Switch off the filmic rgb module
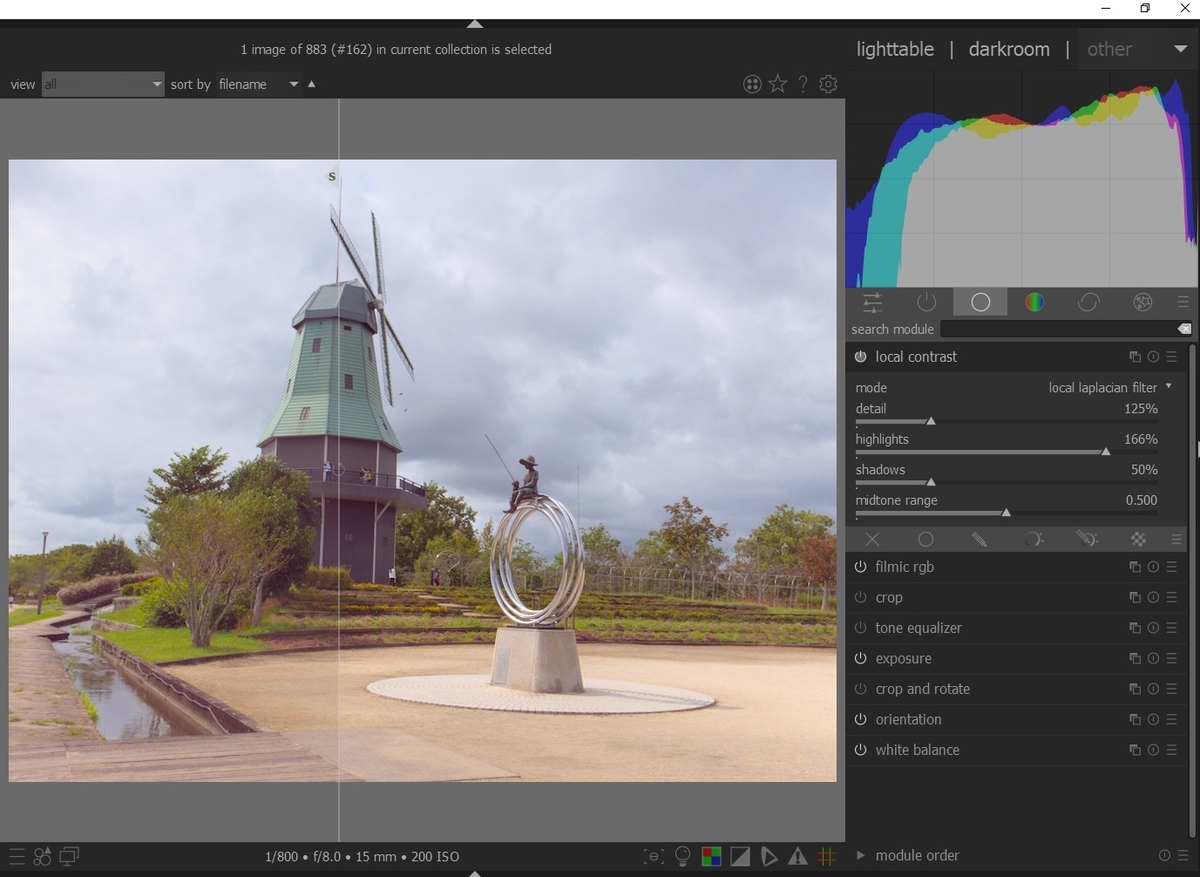The width and height of the screenshot is (1200, 877). coord(860,567)
